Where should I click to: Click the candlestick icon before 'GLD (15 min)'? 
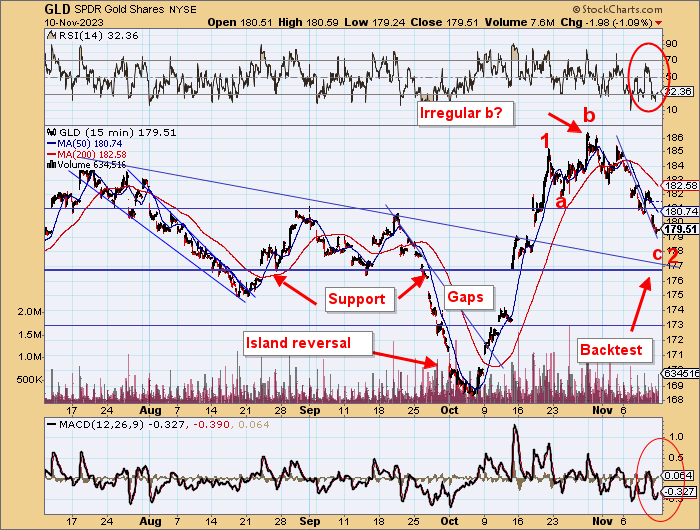pos(51,132)
